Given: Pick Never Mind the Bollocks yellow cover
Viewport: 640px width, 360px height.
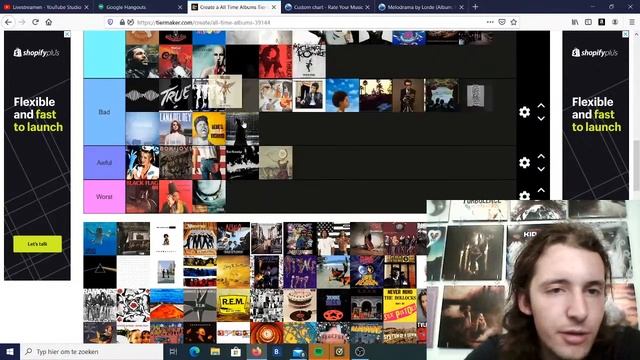Looking at the screenshot, I should tap(400, 305).
